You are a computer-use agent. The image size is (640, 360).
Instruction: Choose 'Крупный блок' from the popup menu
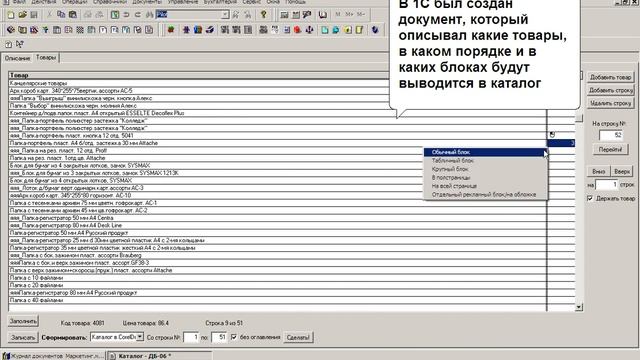click(485, 169)
